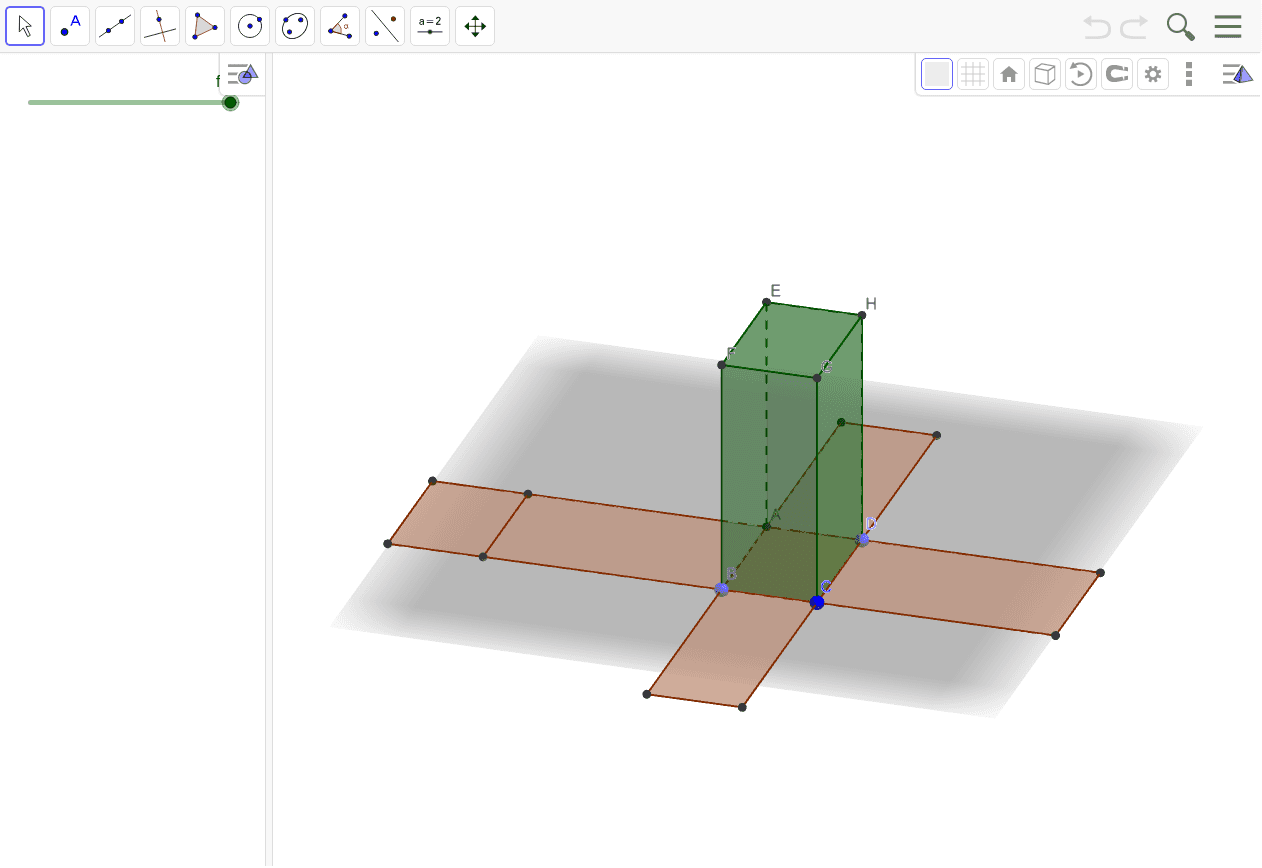Select the Move tool
The height and width of the screenshot is (868, 1262).
tap(25, 25)
